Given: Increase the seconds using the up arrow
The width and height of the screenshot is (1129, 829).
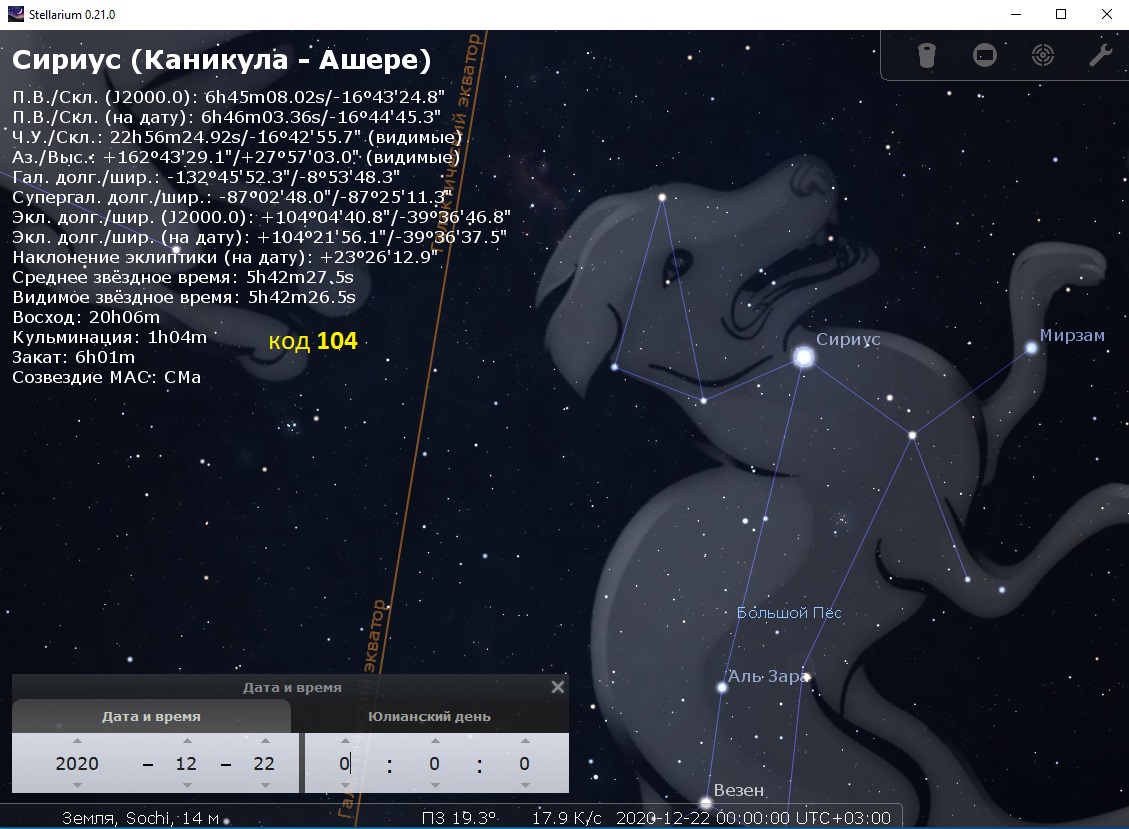Looking at the screenshot, I should pos(525,741).
